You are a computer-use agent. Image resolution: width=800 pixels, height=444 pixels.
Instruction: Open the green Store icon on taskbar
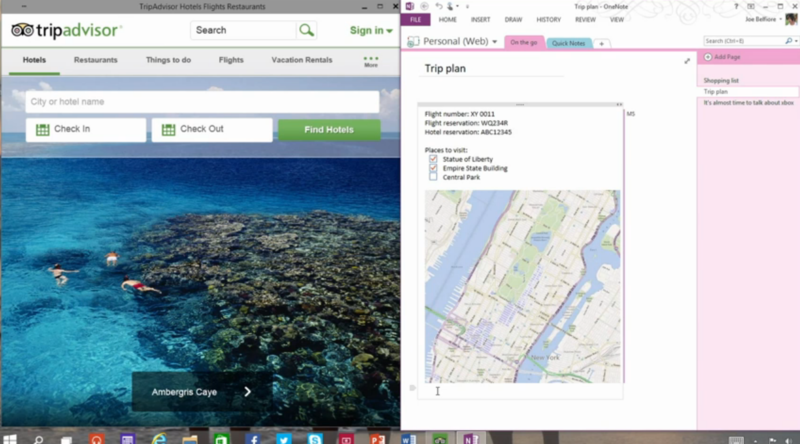221,439
